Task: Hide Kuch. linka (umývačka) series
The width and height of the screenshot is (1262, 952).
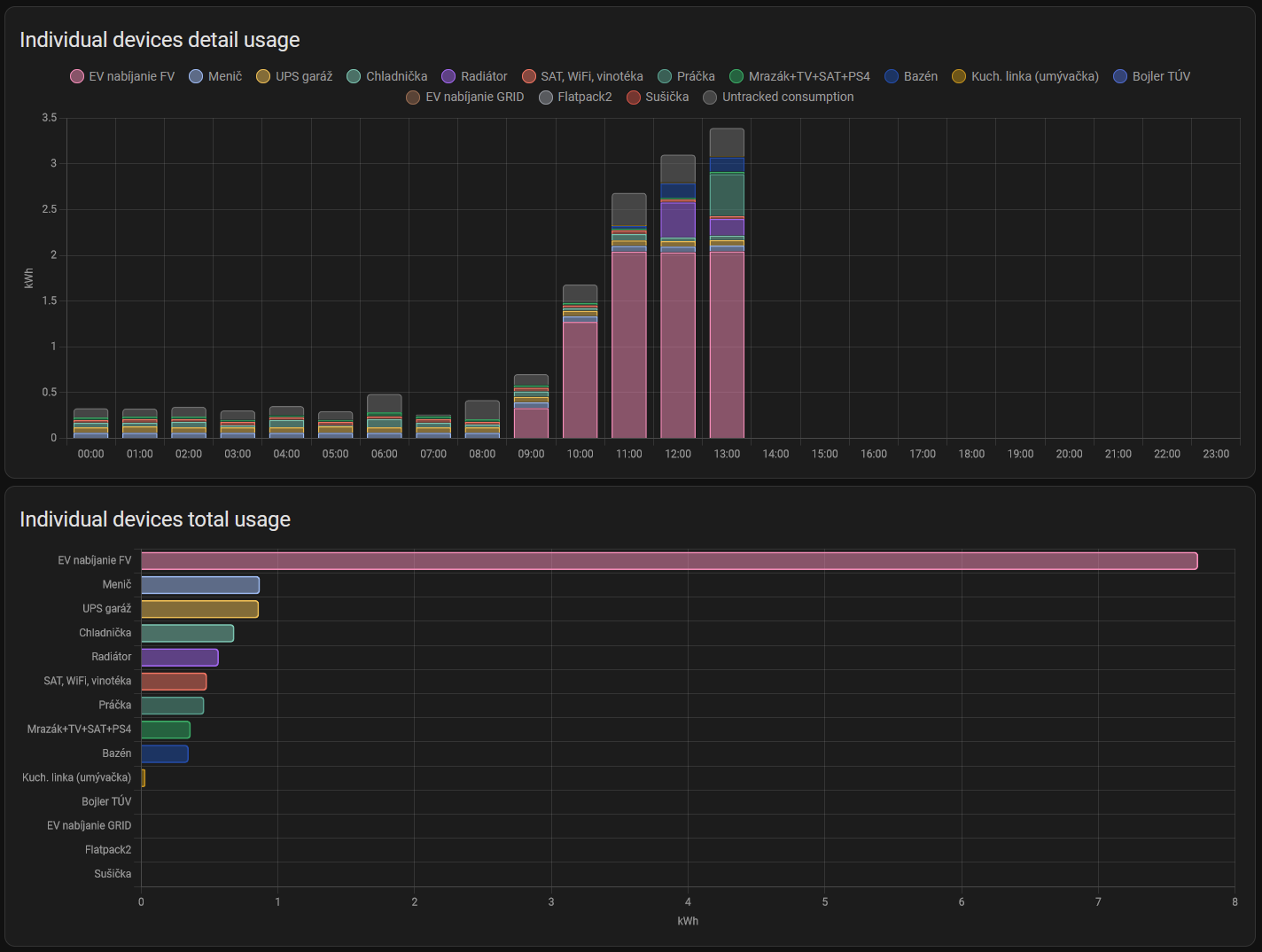Action: point(1025,76)
